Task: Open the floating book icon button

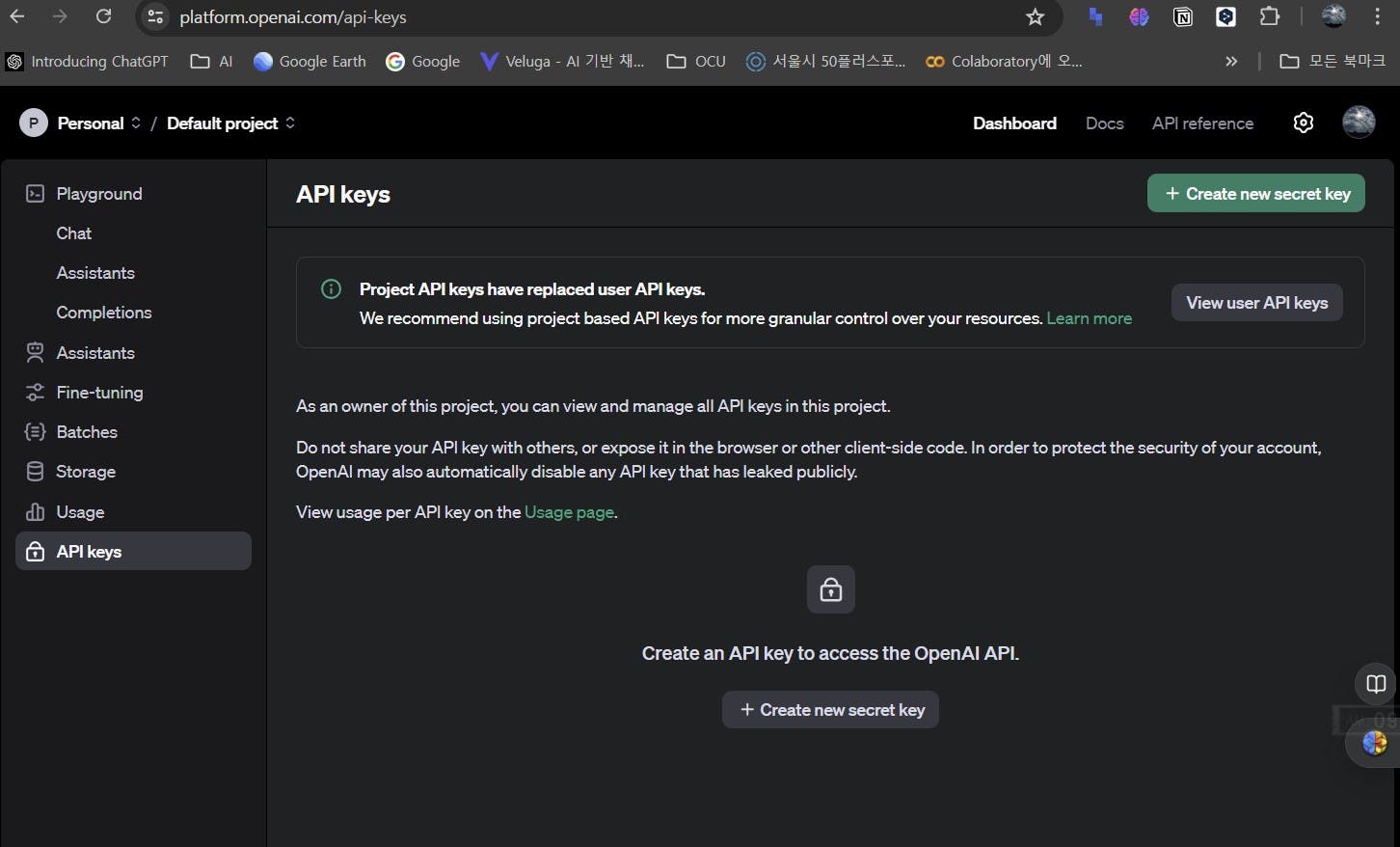Action: pyautogui.click(x=1376, y=684)
